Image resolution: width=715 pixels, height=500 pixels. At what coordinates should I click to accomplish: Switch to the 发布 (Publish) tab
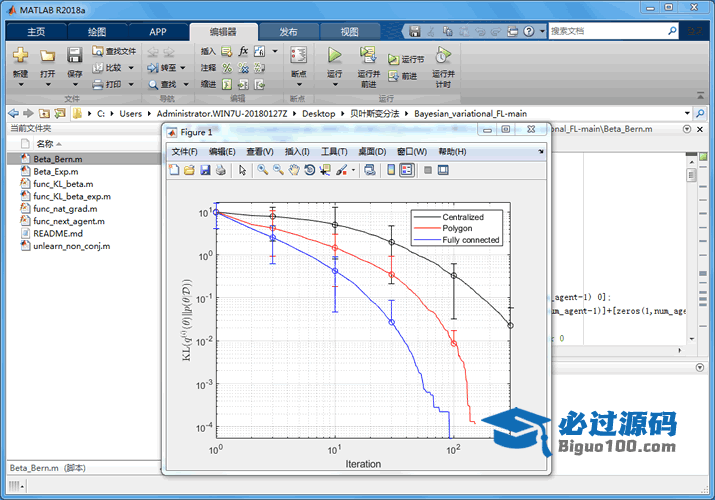288,31
